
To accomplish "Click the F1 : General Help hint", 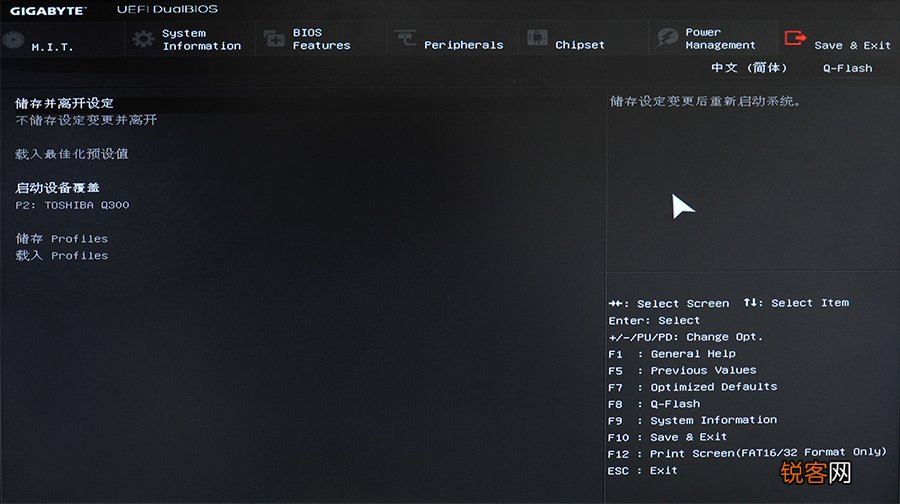I will 672,354.
